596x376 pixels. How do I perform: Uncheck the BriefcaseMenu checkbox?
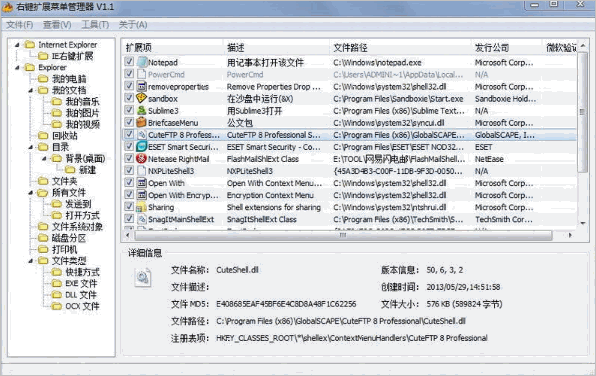[129, 122]
